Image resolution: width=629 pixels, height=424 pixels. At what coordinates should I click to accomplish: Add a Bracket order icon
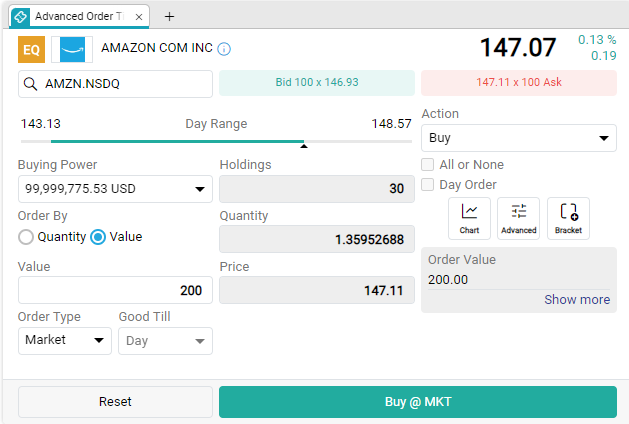568,218
